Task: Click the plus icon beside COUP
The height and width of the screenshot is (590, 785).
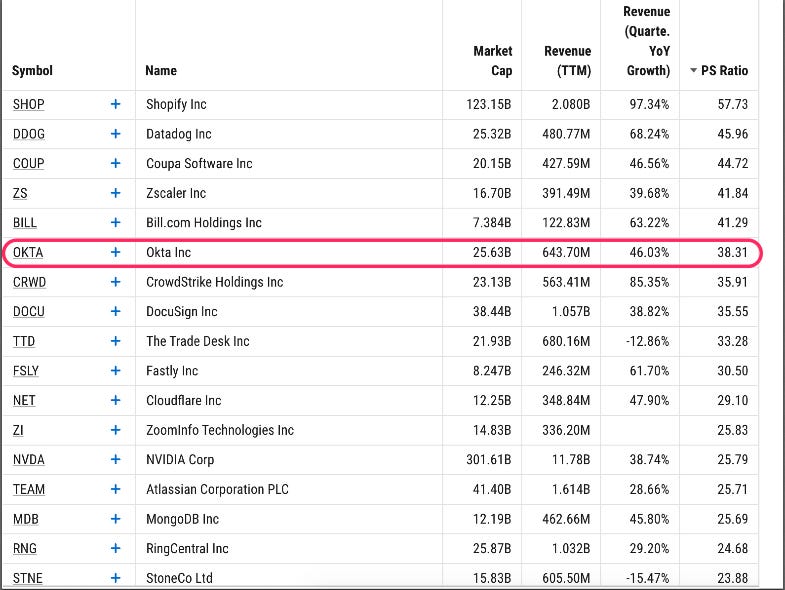Action: click(116, 163)
